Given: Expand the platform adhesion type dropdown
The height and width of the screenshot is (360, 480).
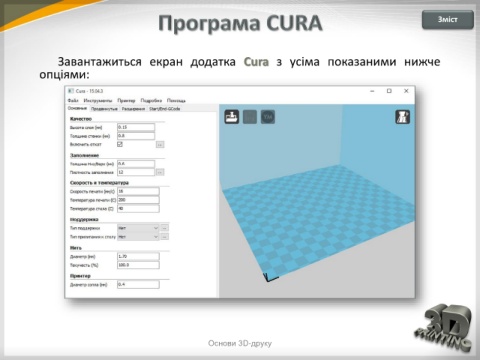Looking at the screenshot, I should click(x=138, y=237).
